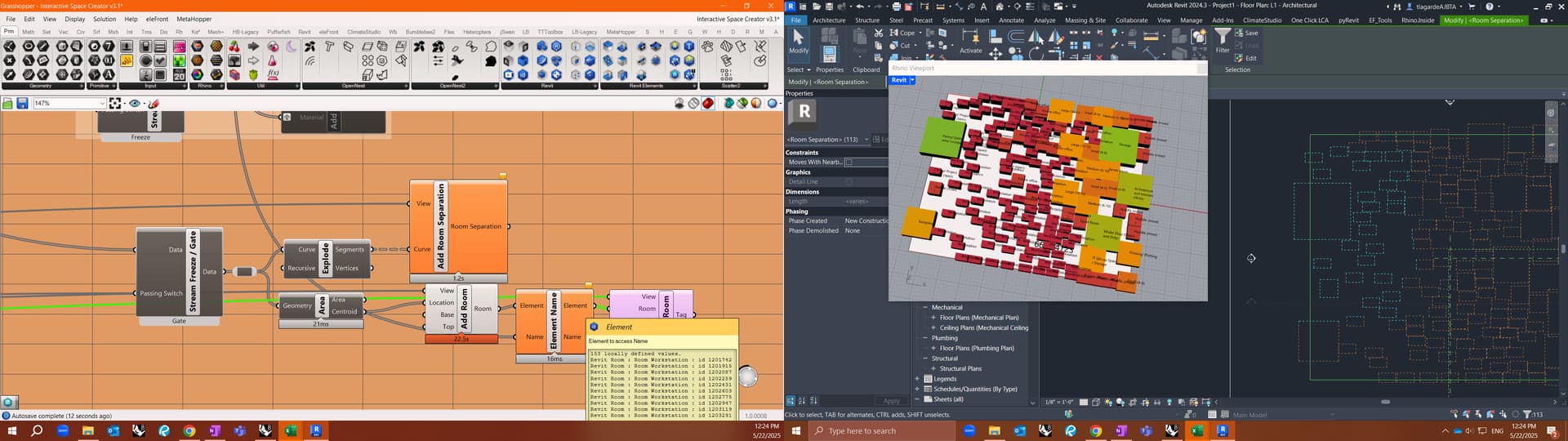The image size is (1568, 441).
Task: Click the Undo arrow in Revit quick access toolbar
Action: coord(860,7)
